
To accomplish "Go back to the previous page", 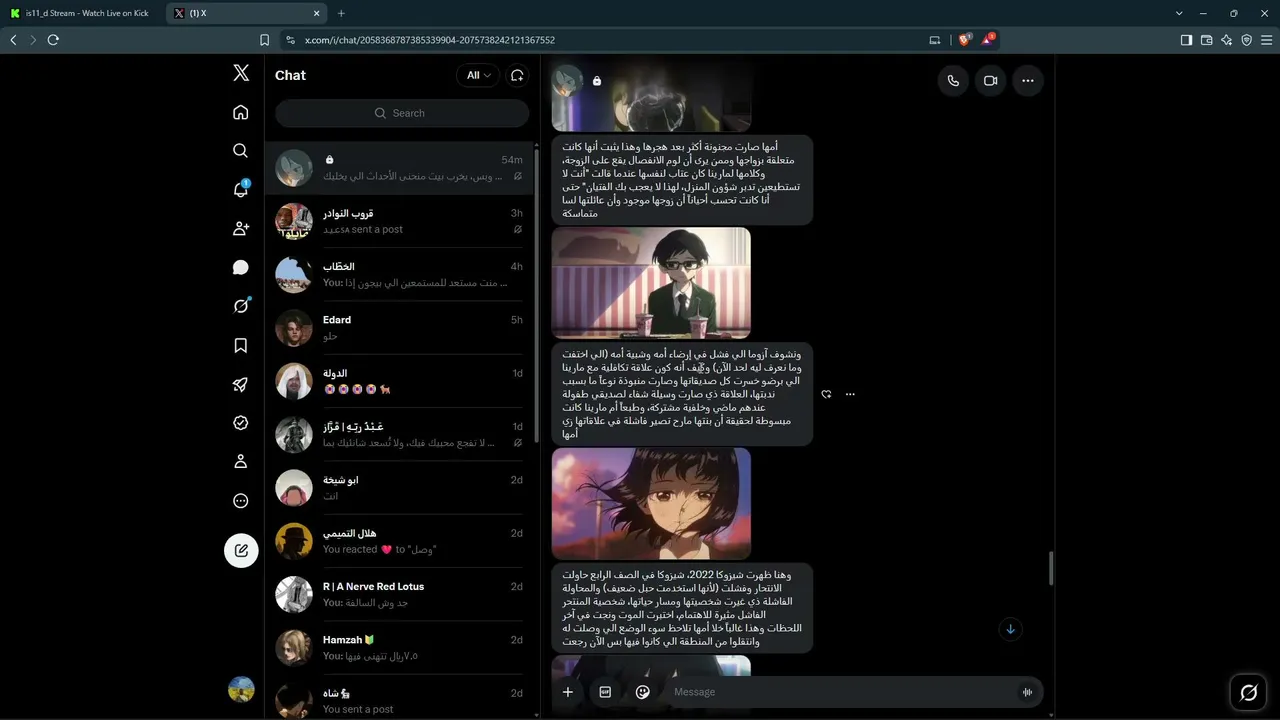I will coord(13,40).
